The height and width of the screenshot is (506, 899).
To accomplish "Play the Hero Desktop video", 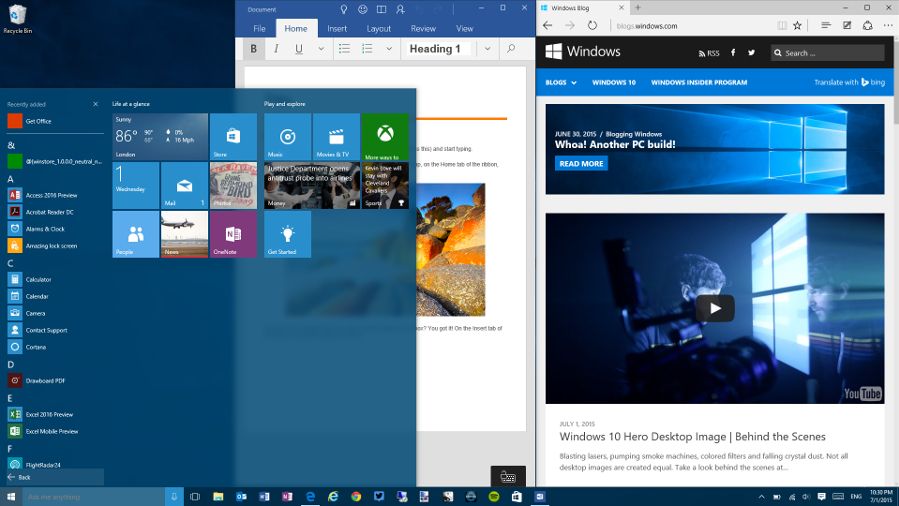I will tap(714, 308).
